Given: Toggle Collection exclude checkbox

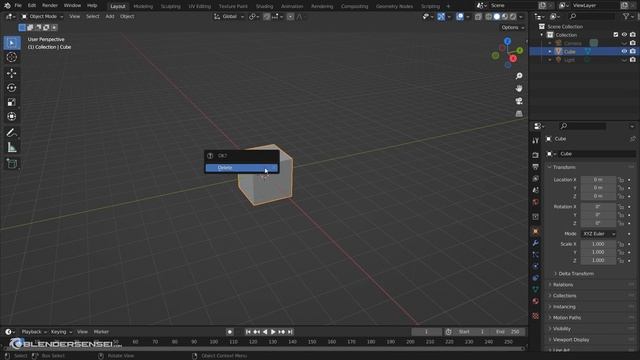Looking at the screenshot, I should [x=616, y=35].
